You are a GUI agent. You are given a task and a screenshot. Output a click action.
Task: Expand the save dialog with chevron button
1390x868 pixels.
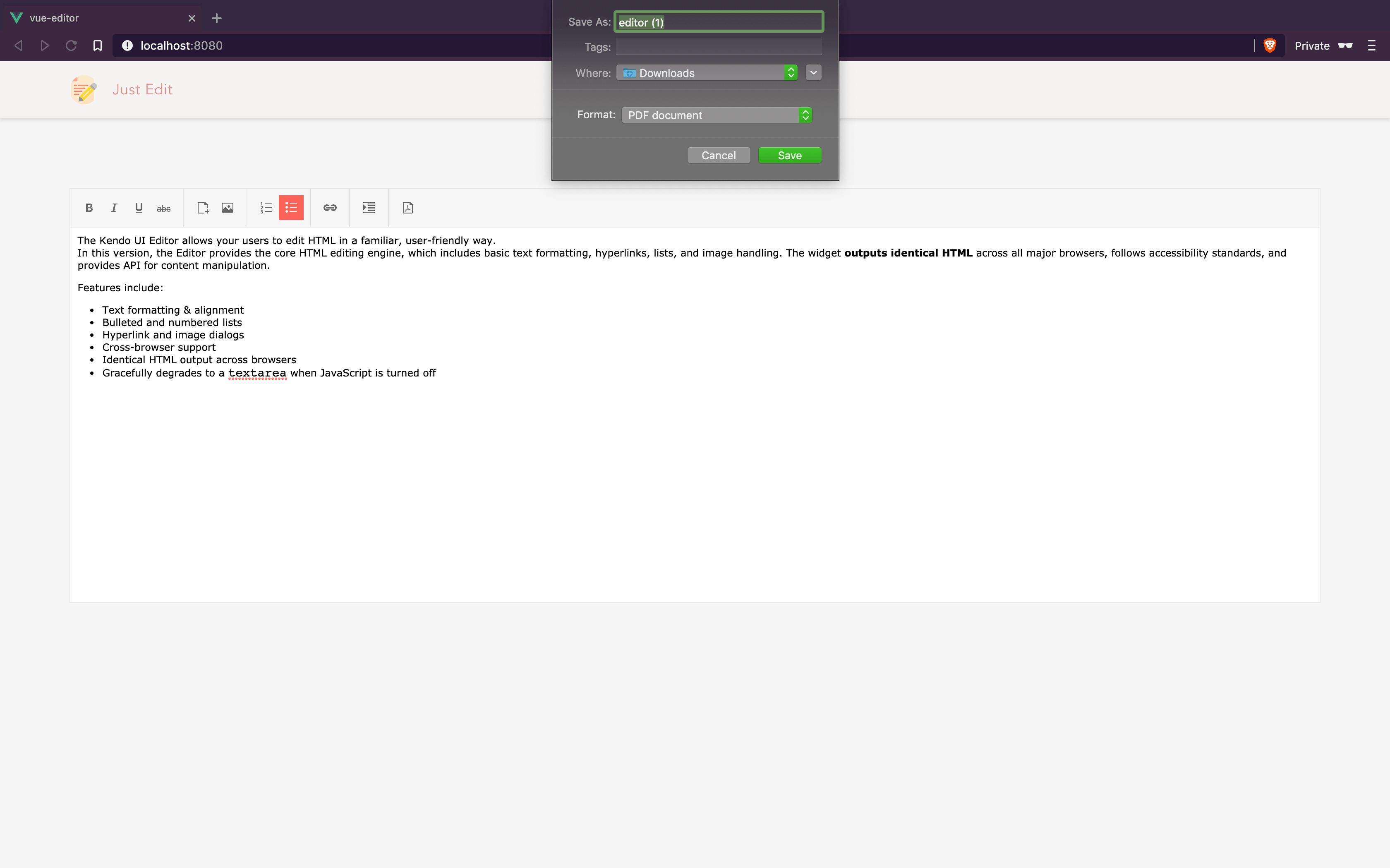[813, 73]
